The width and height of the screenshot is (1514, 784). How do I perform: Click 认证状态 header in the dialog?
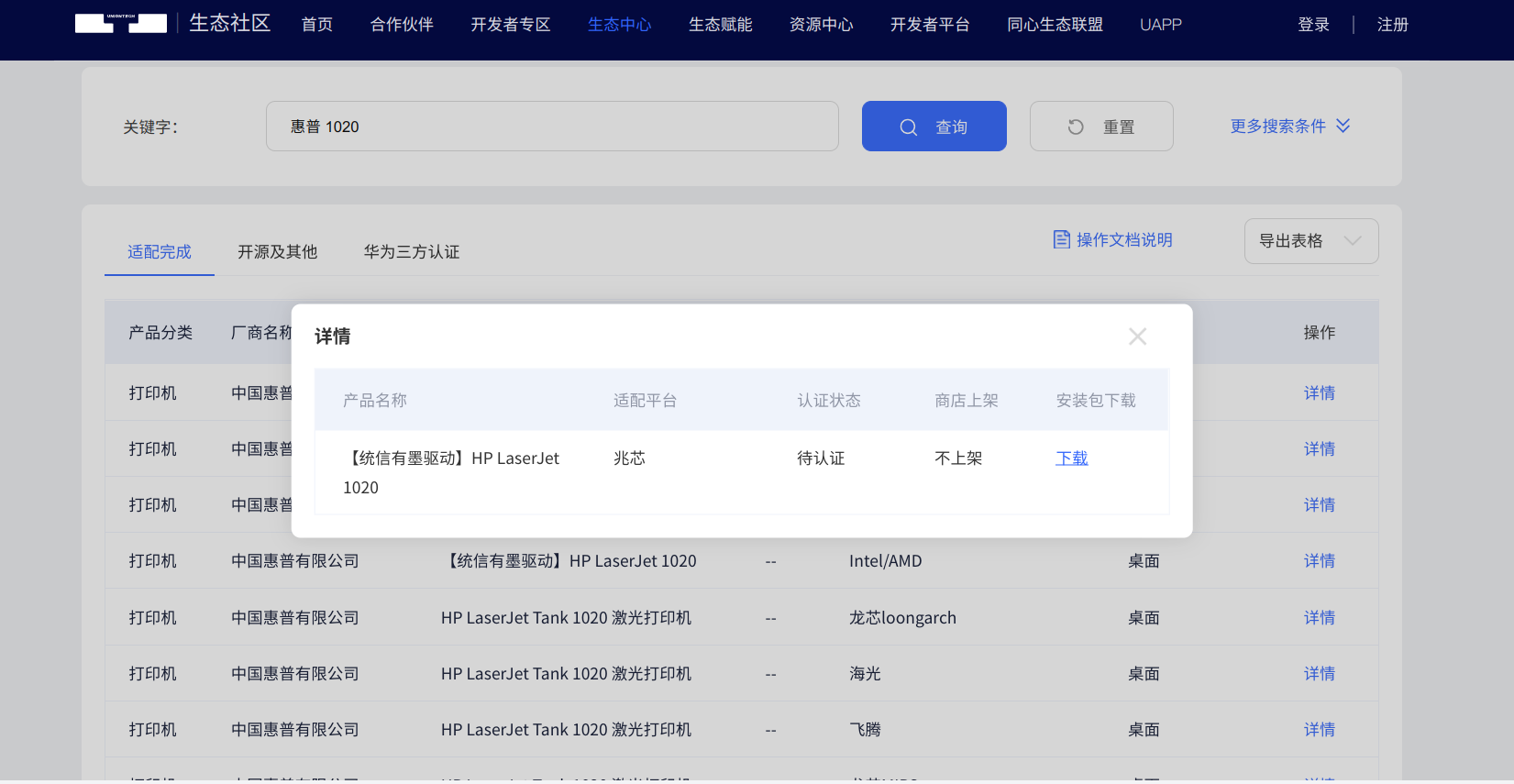pos(829,401)
